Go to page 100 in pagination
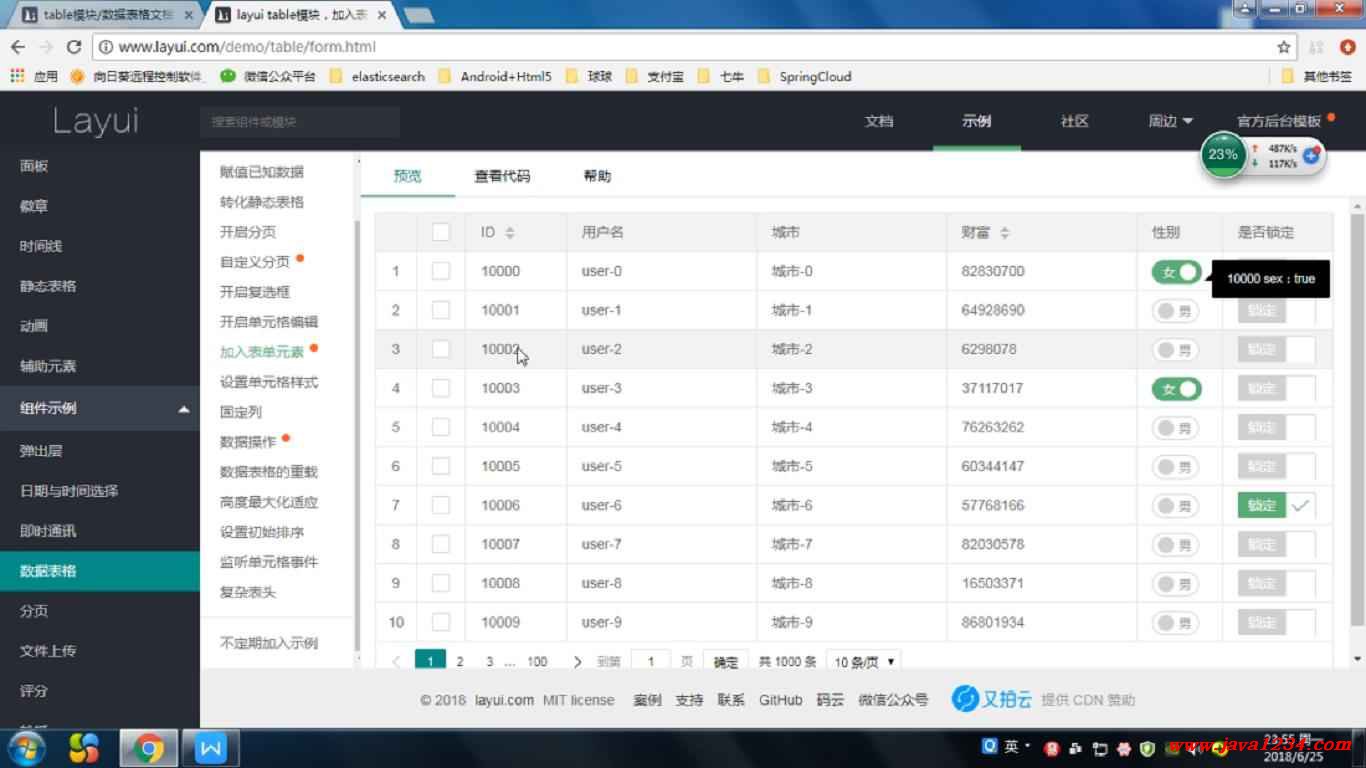This screenshot has height=768, width=1366. click(537, 662)
